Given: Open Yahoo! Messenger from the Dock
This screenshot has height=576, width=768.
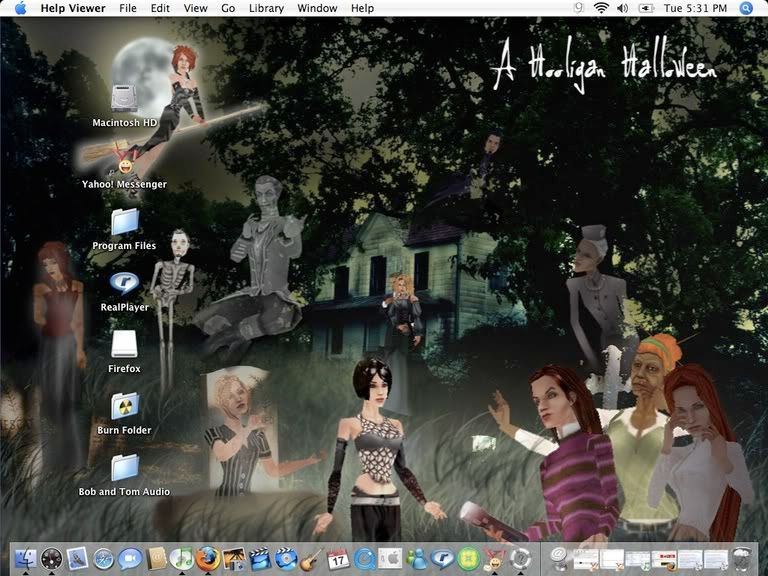Looking at the screenshot, I should pos(494,559).
